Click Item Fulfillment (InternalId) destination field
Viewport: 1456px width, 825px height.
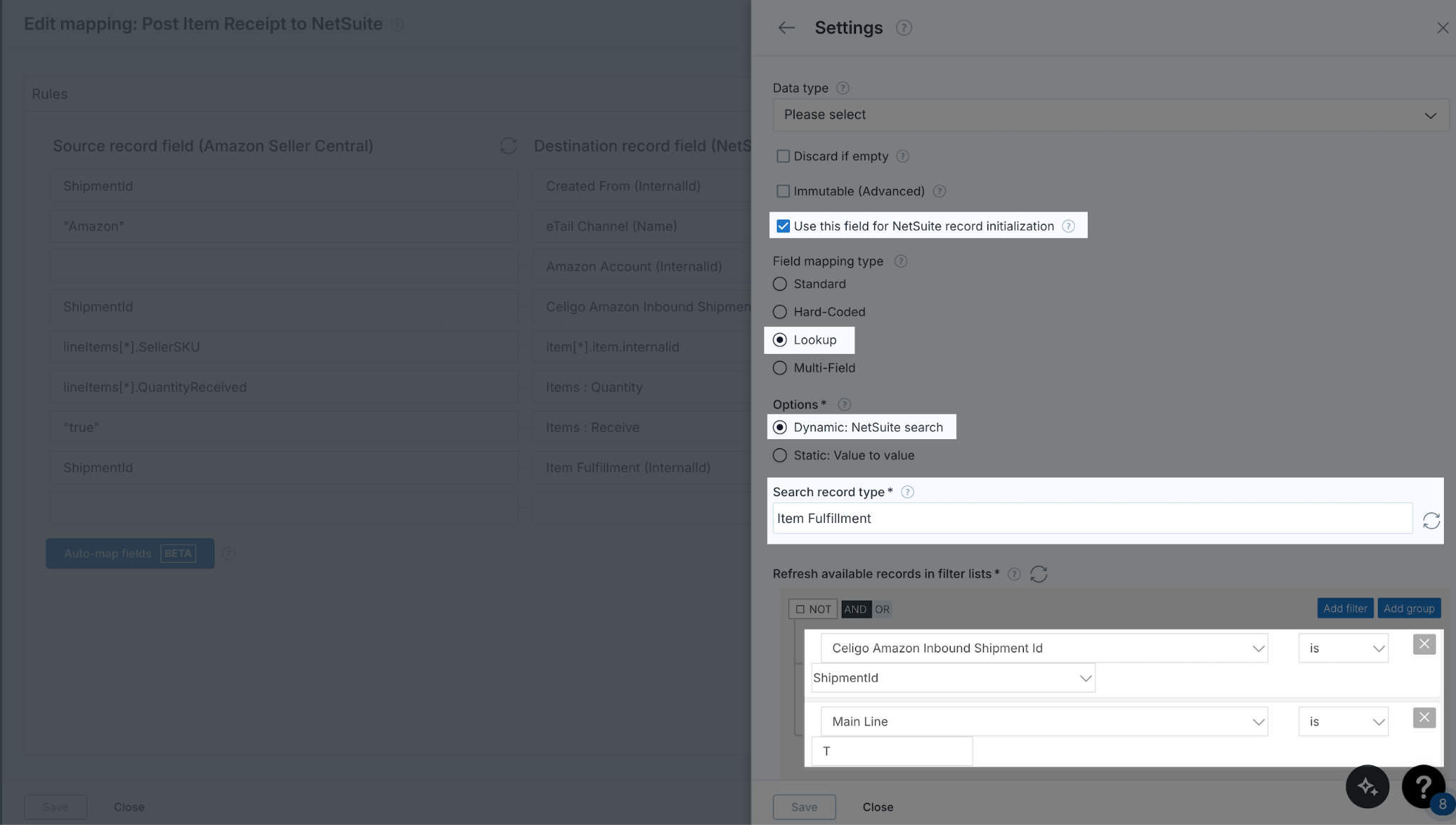[641, 468]
